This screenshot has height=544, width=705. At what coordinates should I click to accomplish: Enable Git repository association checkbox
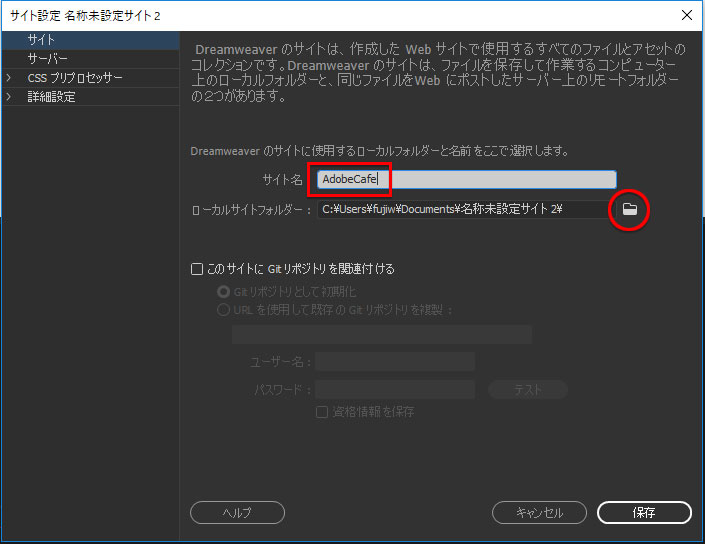(x=197, y=269)
